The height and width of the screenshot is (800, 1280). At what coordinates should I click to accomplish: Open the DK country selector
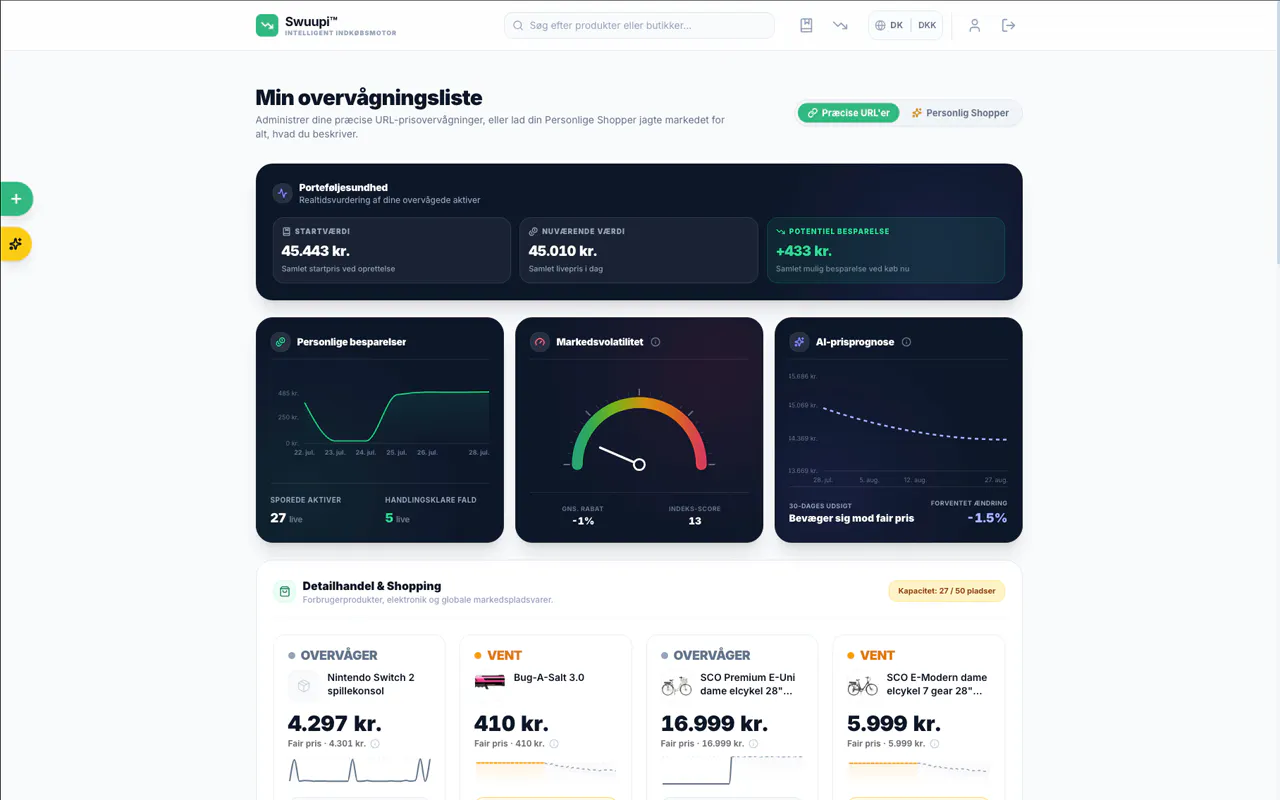coord(889,25)
